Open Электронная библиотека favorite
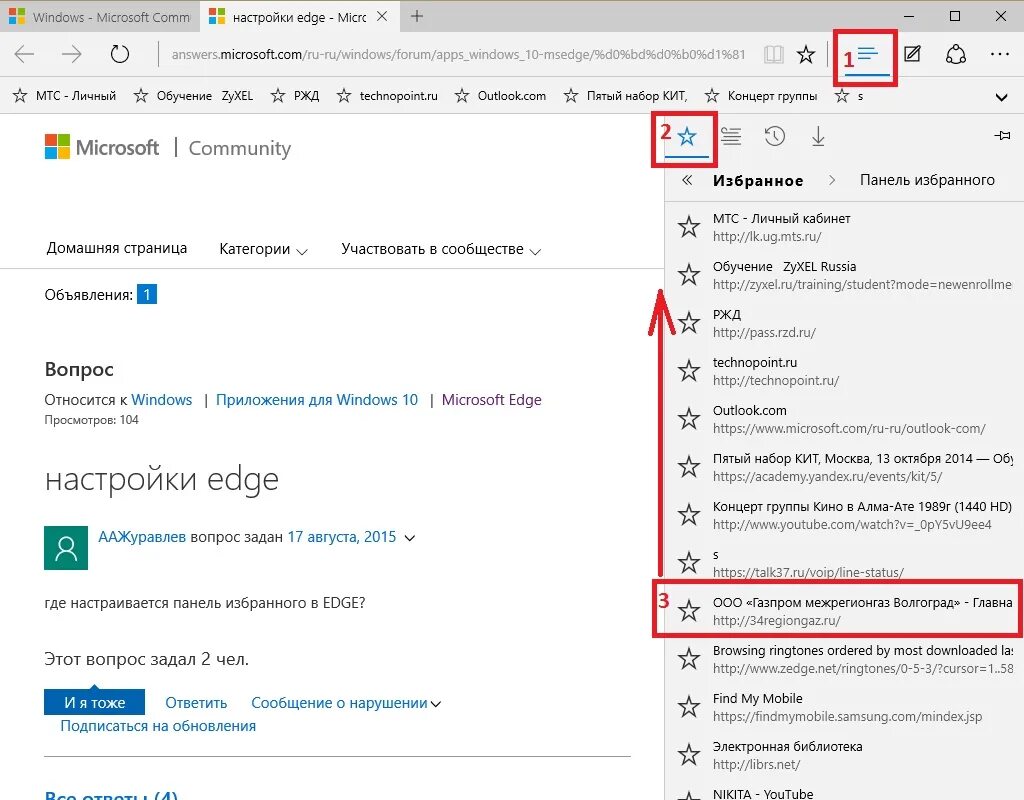The width and height of the screenshot is (1024, 800). click(x=844, y=755)
